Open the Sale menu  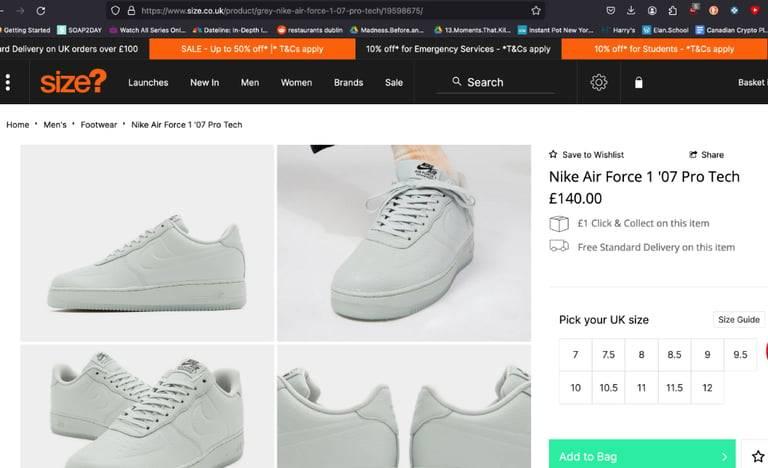394,82
